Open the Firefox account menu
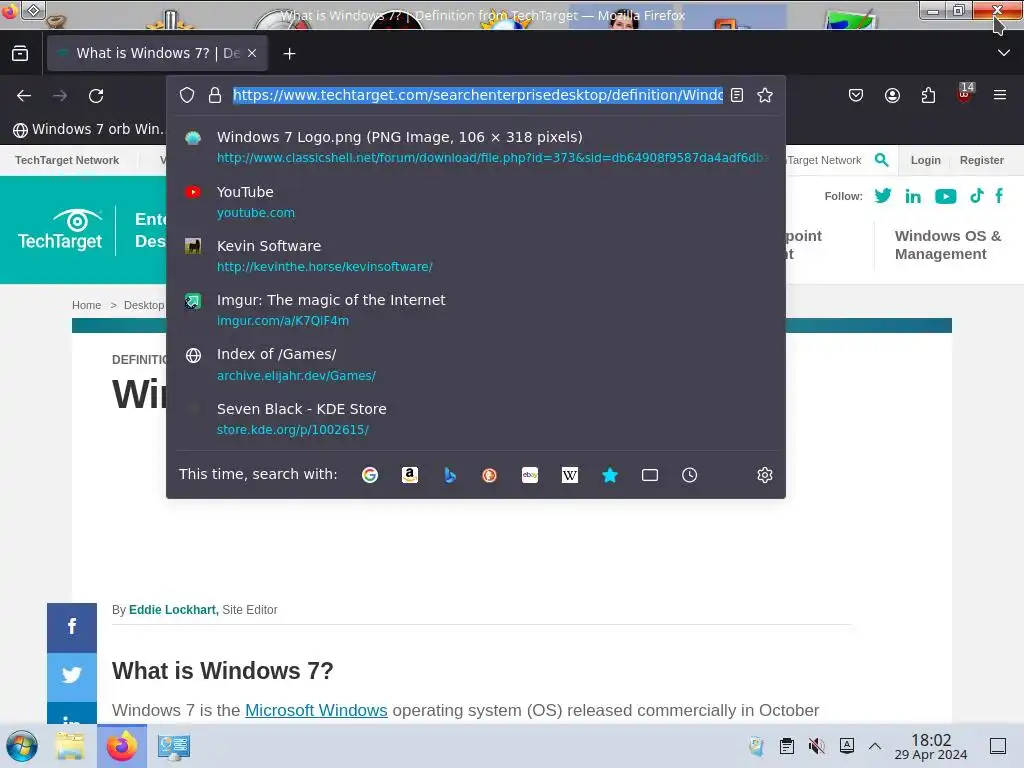 (x=892, y=96)
